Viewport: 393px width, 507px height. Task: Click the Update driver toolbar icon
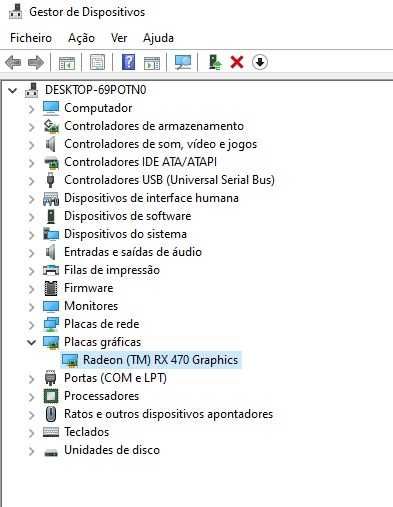tap(215, 62)
